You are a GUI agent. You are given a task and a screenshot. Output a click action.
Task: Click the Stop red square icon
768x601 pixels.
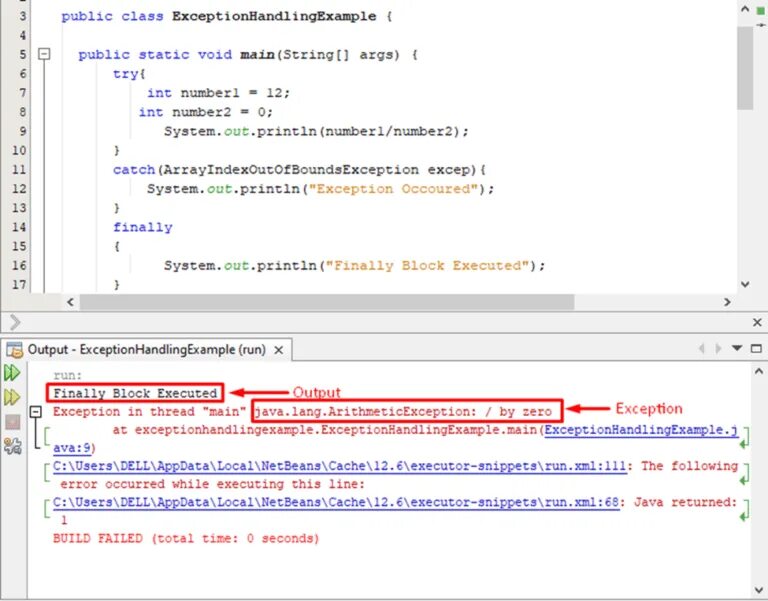[13, 422]
